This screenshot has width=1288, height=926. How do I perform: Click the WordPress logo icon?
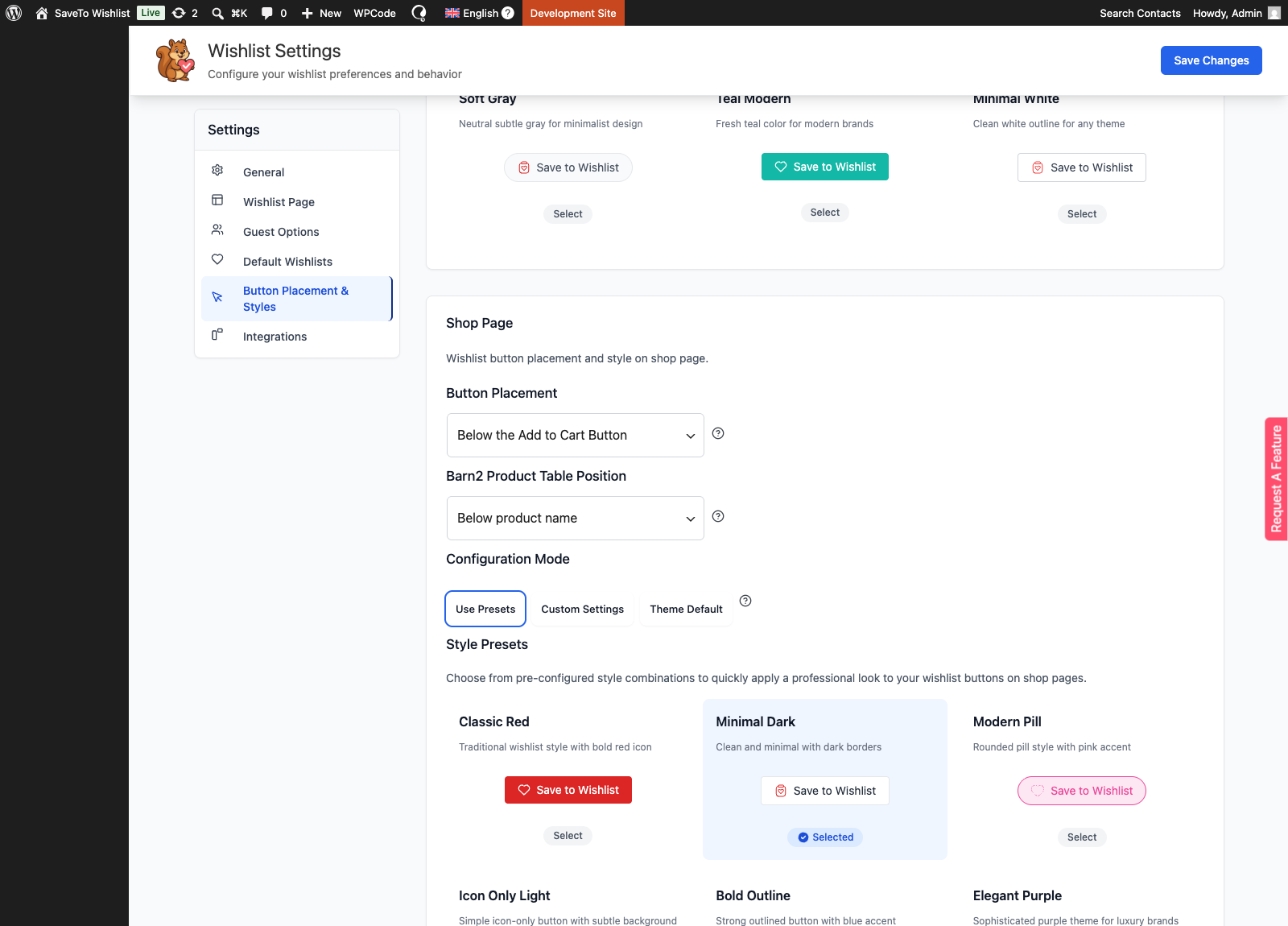coord(14,13)
